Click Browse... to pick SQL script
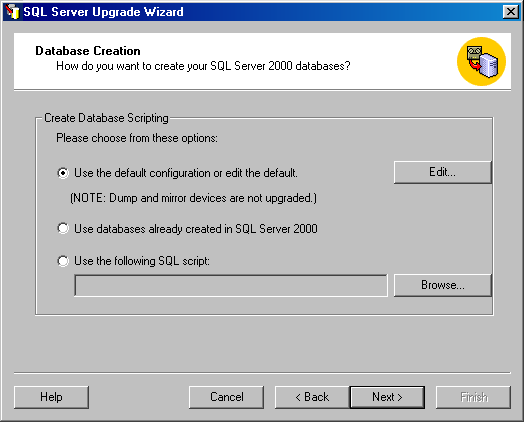The width and height of the screenshot is (524, 422). click(x=443, y=285)
